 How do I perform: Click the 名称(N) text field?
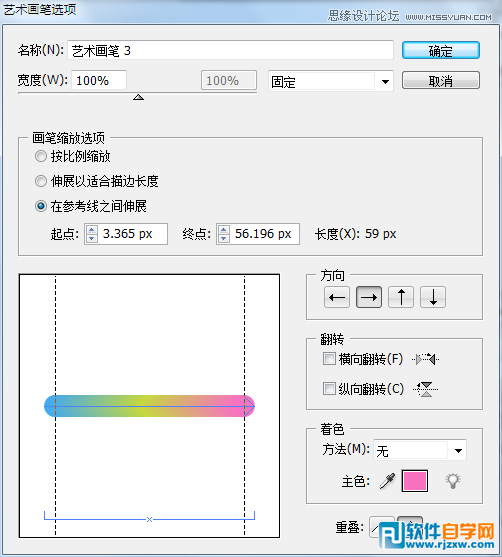point(231,50)
